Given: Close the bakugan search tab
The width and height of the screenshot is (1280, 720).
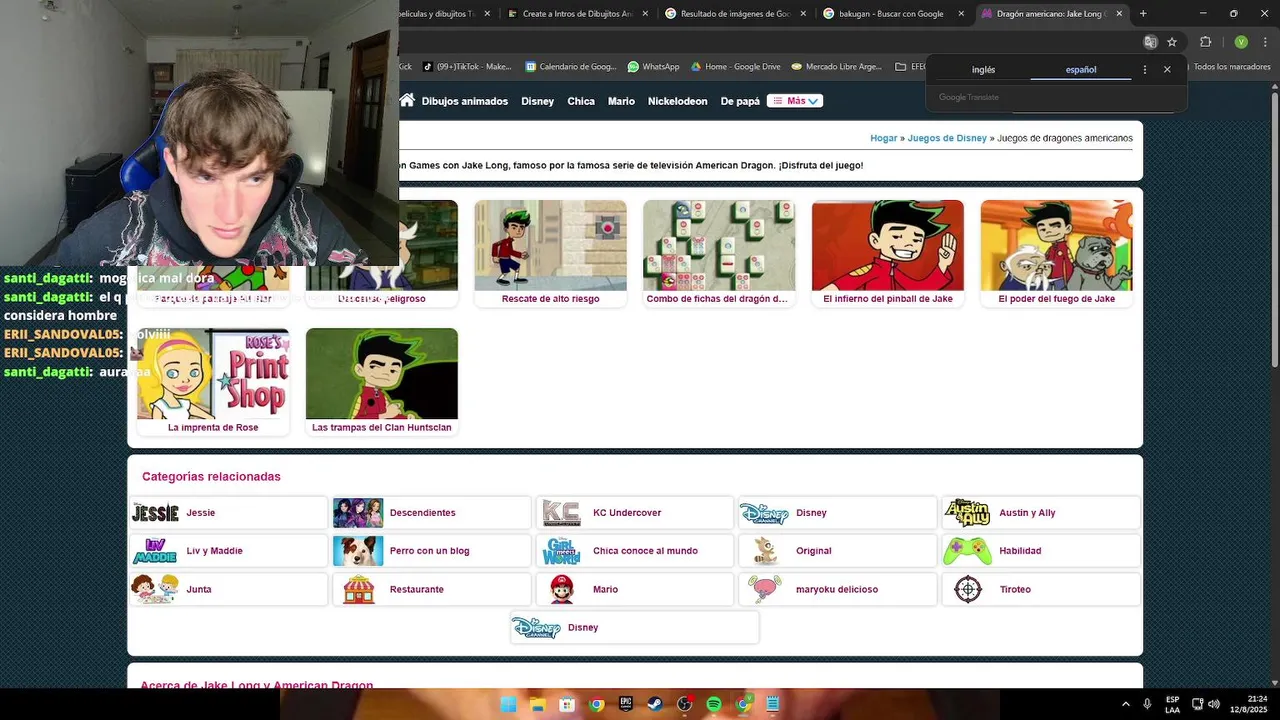Looking at the screenshot, I should coord(961,14).
